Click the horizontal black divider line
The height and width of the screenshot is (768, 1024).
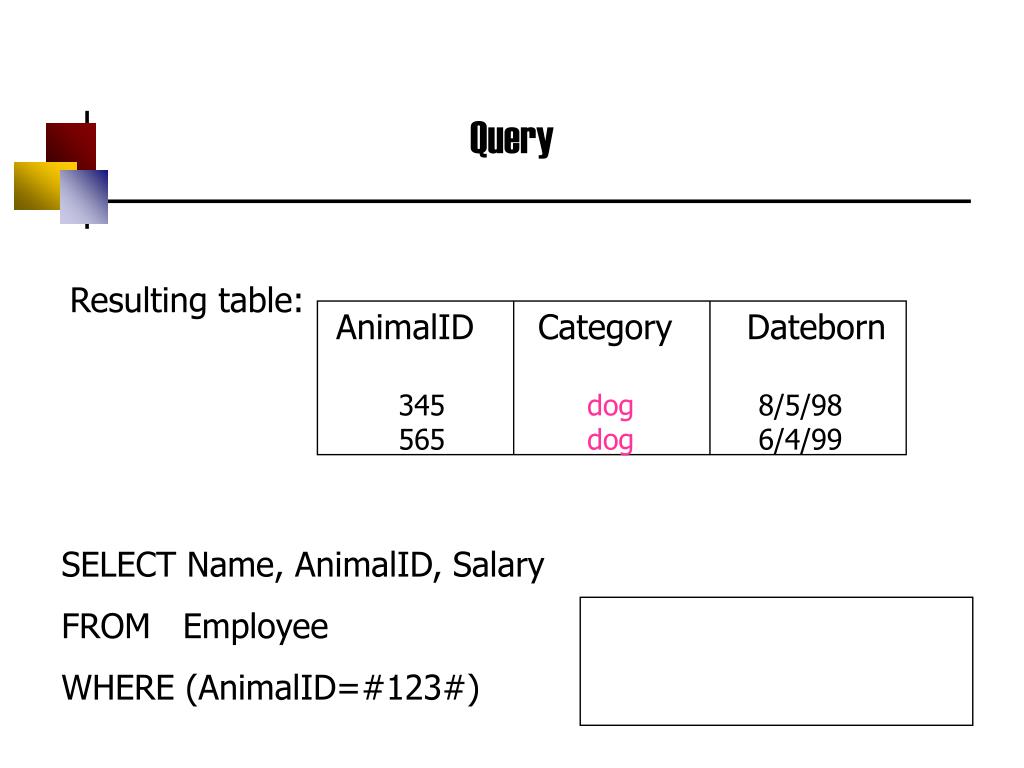click(539, 201)
